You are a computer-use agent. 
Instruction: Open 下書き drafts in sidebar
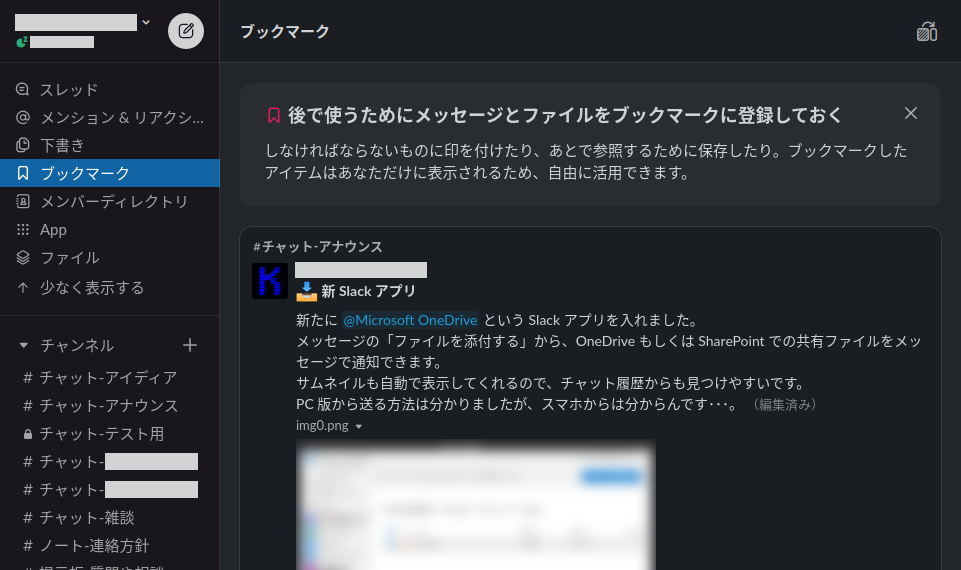point(110,145)
